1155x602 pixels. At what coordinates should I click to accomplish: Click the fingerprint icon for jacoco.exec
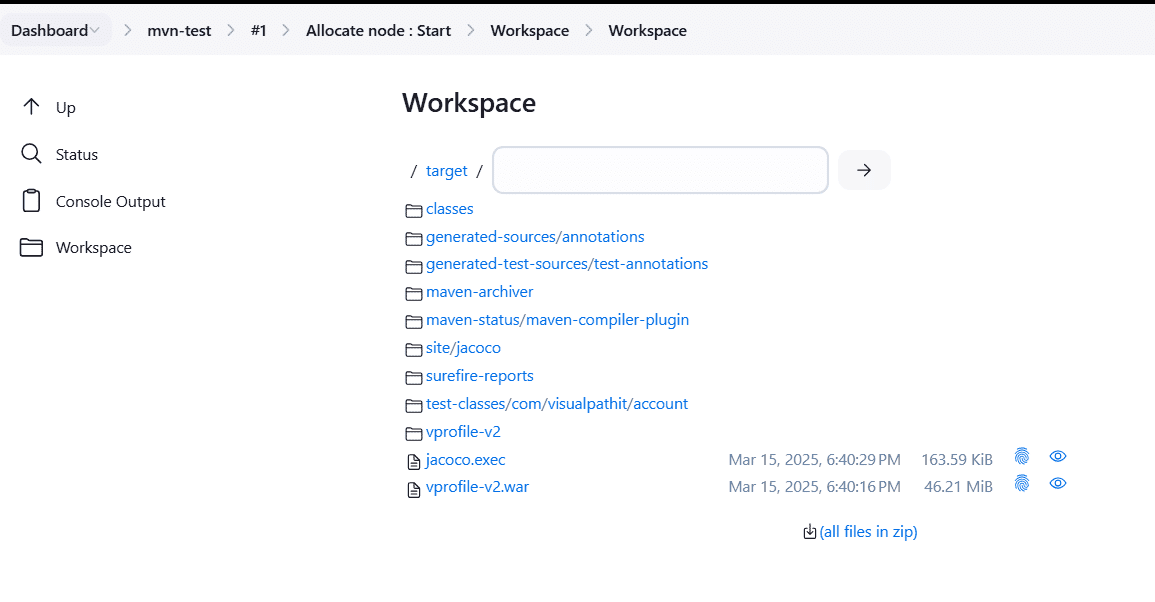point(1021,456)
